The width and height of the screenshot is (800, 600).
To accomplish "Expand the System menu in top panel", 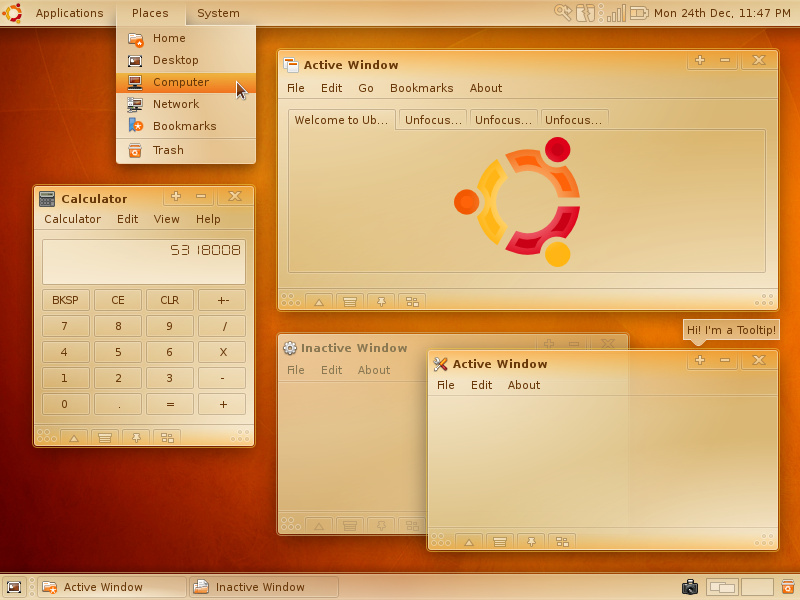I will point(218,13).
